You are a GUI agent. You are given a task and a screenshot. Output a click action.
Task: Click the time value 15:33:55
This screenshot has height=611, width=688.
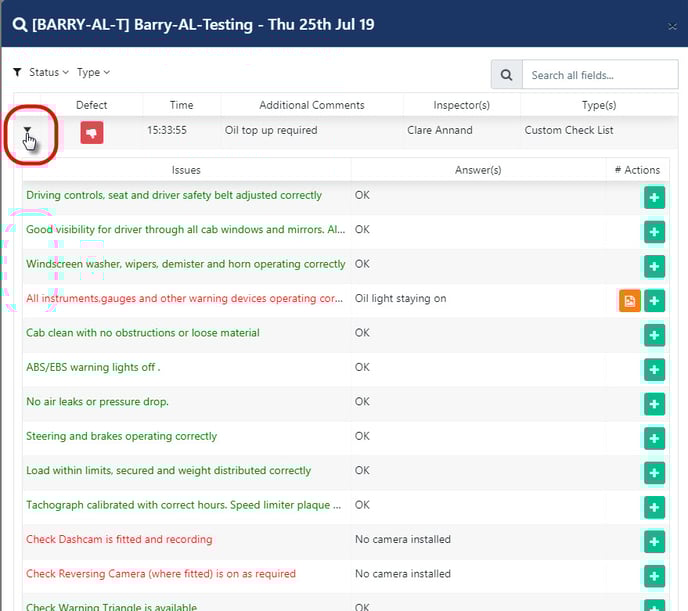(x=167, y=130)
